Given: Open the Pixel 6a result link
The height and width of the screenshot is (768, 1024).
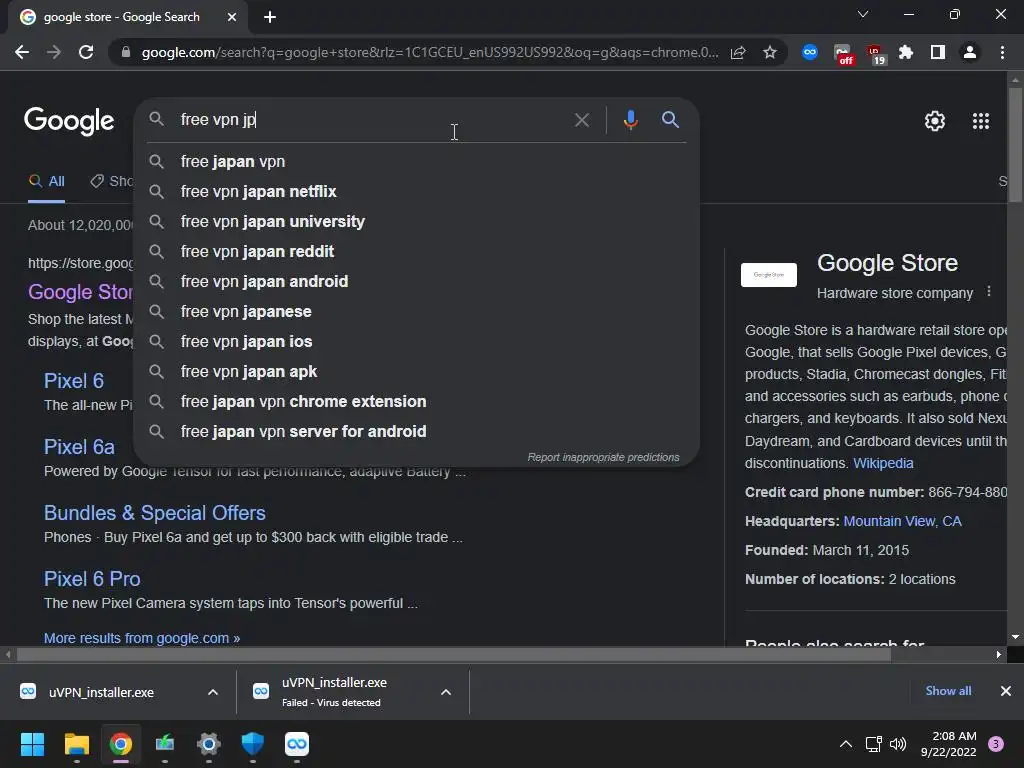Looking at the screenshot, I should (x=79, y=447).
